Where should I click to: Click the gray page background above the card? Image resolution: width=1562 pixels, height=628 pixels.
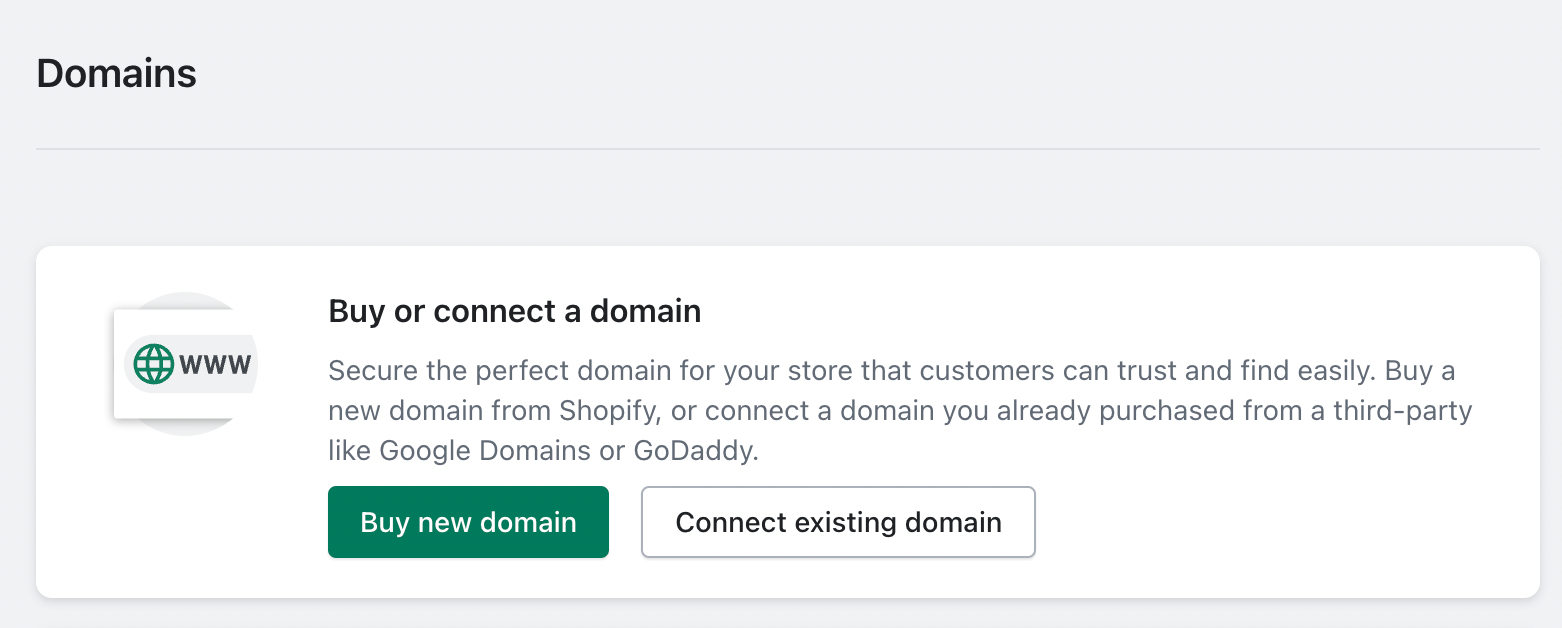point(788,200)
